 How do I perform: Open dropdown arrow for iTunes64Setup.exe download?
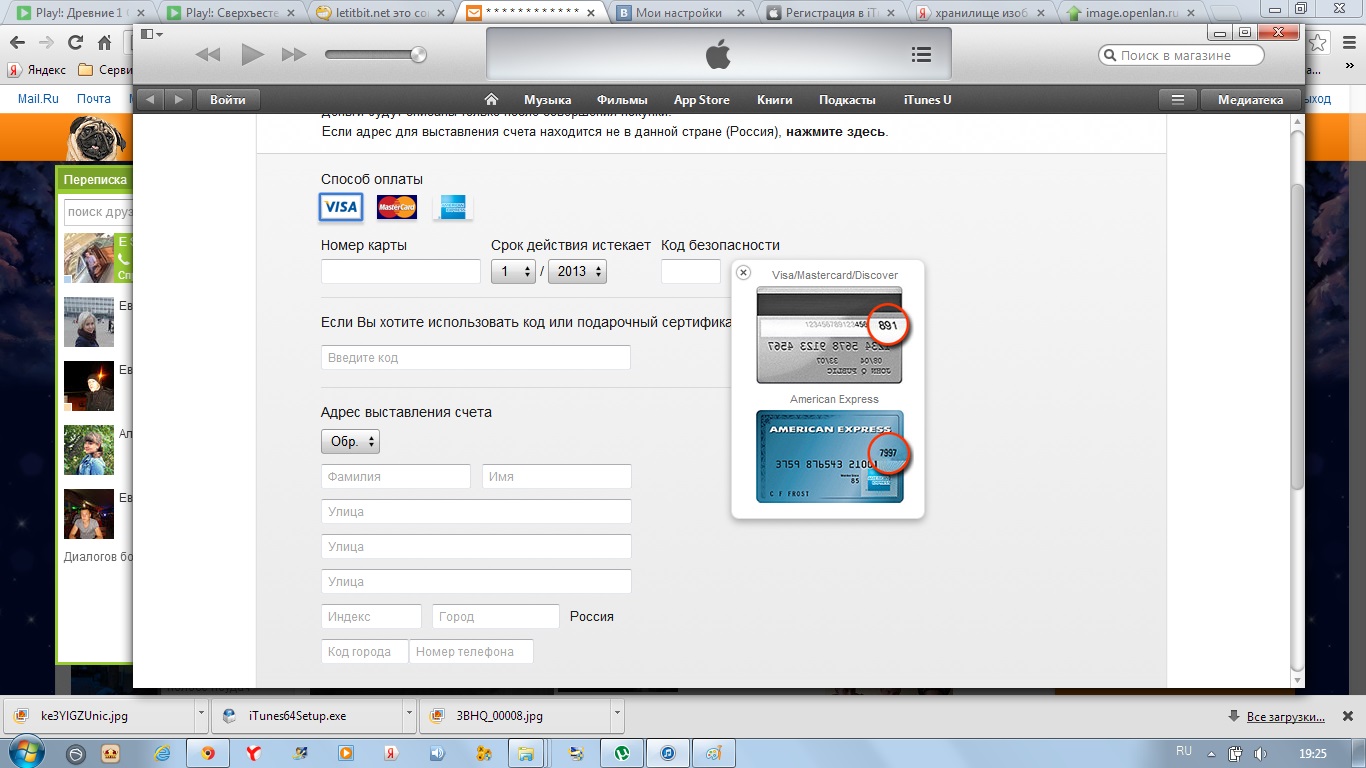tap(409, 716)
